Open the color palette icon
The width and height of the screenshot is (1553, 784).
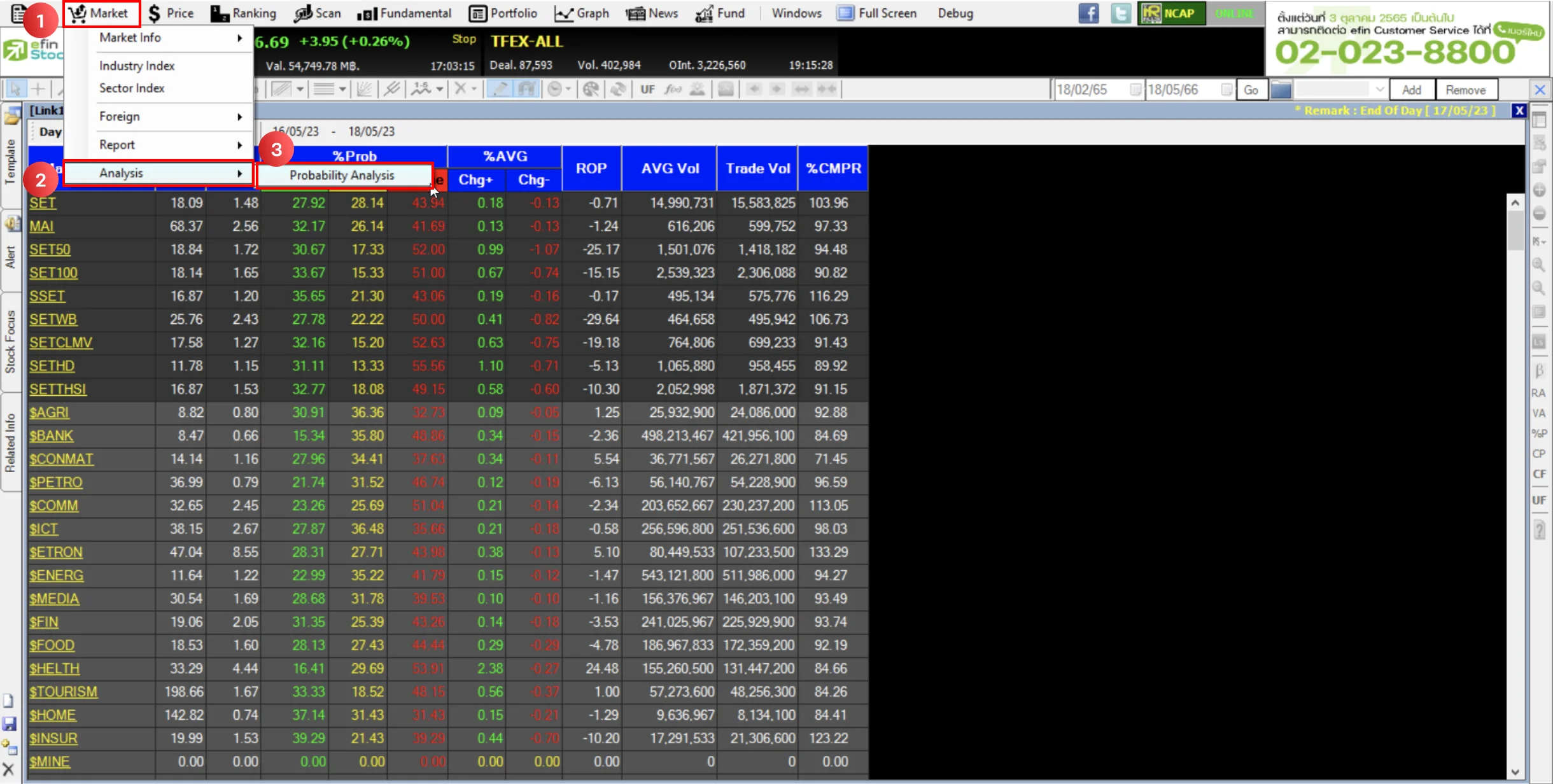coord(591,89)
